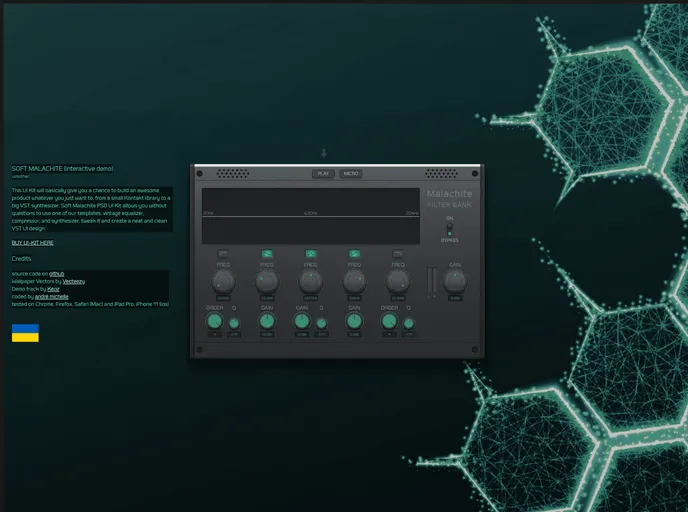Open the Vecteezy wallpaper credit link
Screen dimensions: 688x512
point(74,281)
